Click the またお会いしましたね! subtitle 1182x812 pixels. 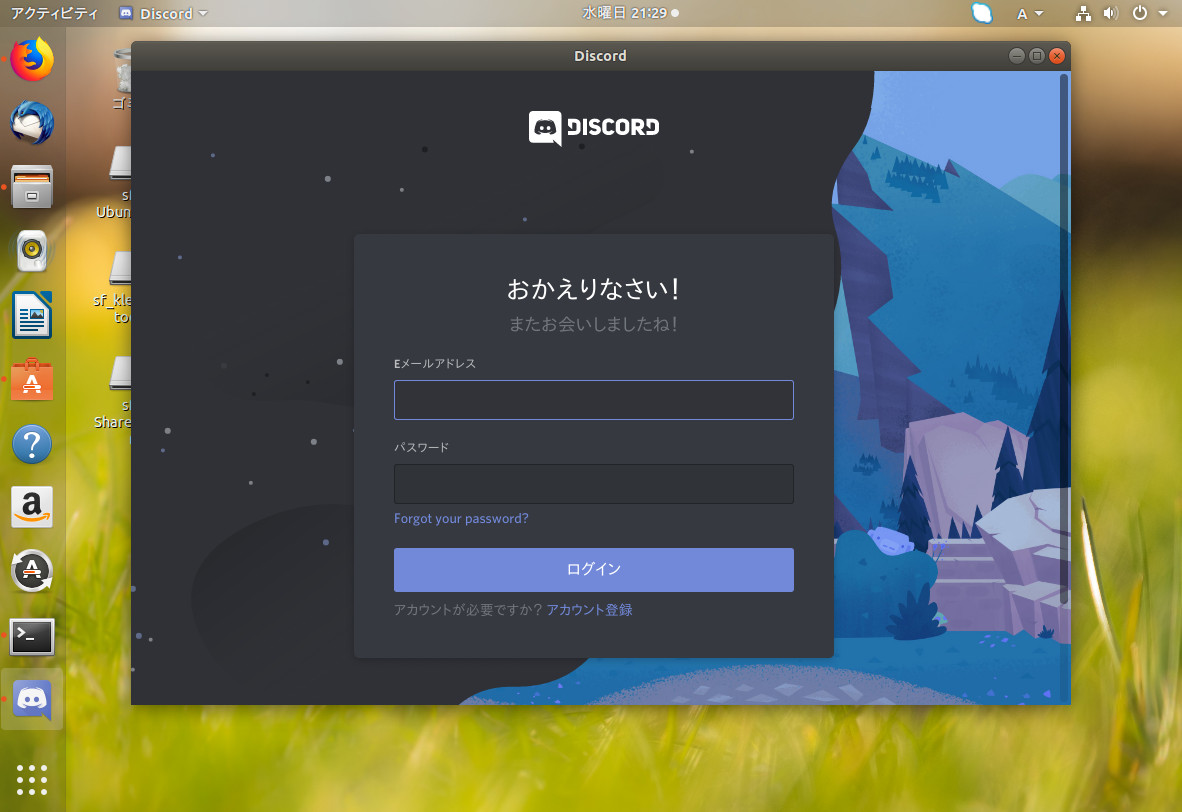click(x=594, y=324)
